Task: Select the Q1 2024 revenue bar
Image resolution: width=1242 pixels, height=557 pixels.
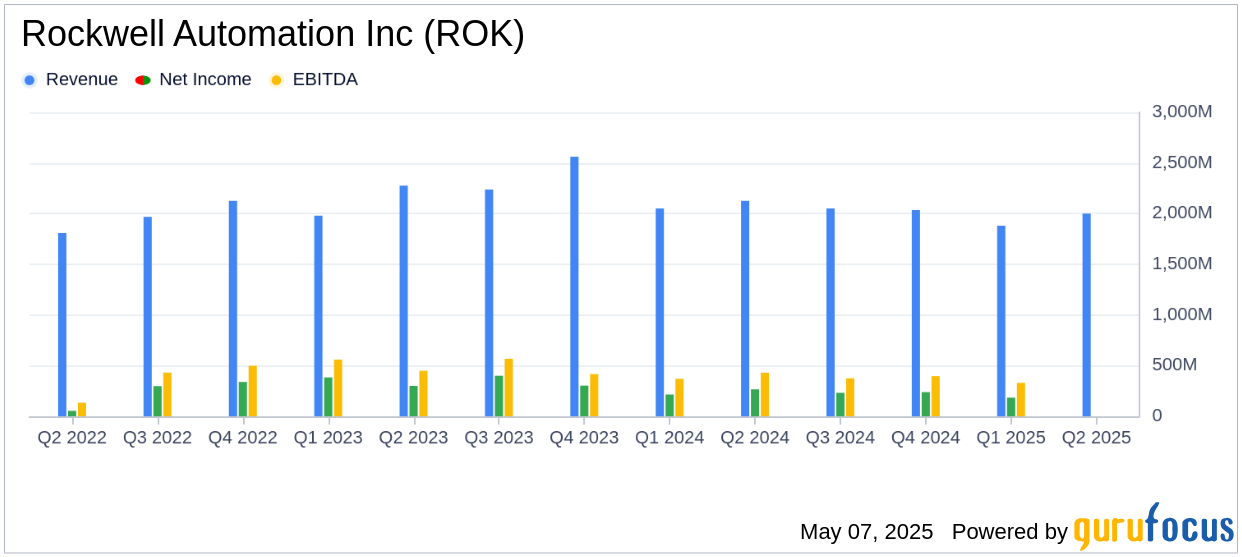Action: click(660, 312)
